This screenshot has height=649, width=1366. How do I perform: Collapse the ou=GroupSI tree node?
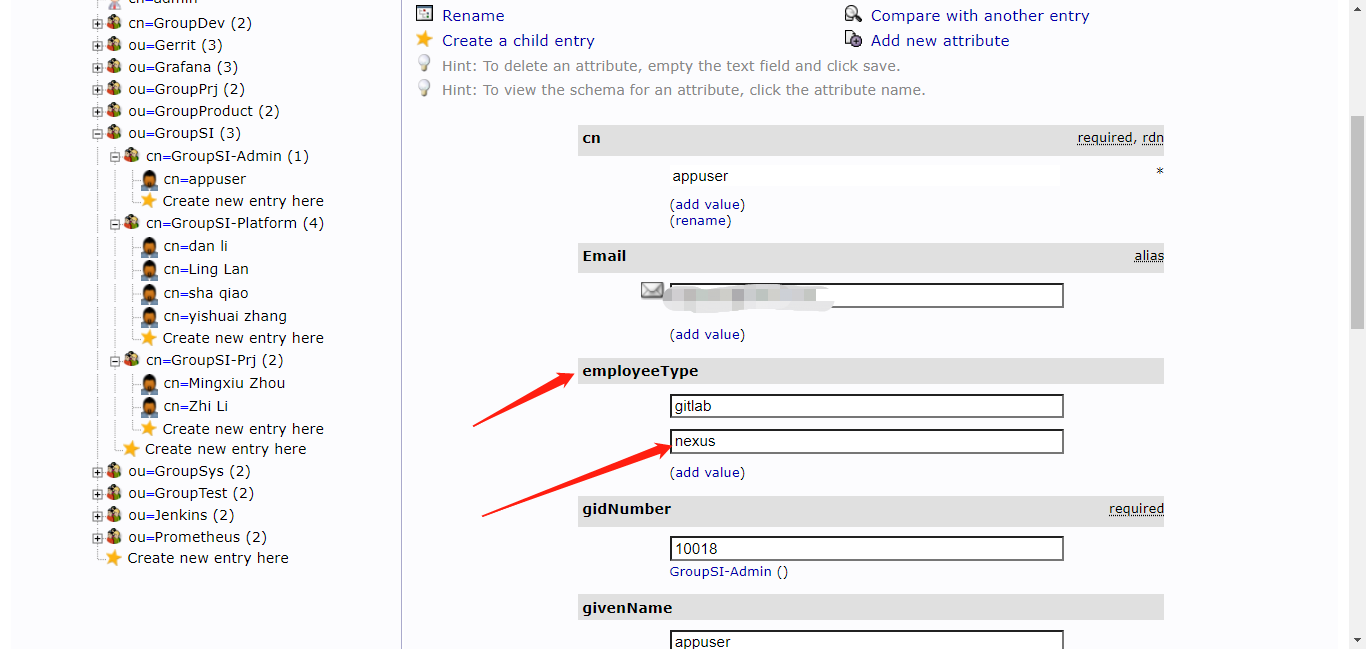click(x=98, y=133)
